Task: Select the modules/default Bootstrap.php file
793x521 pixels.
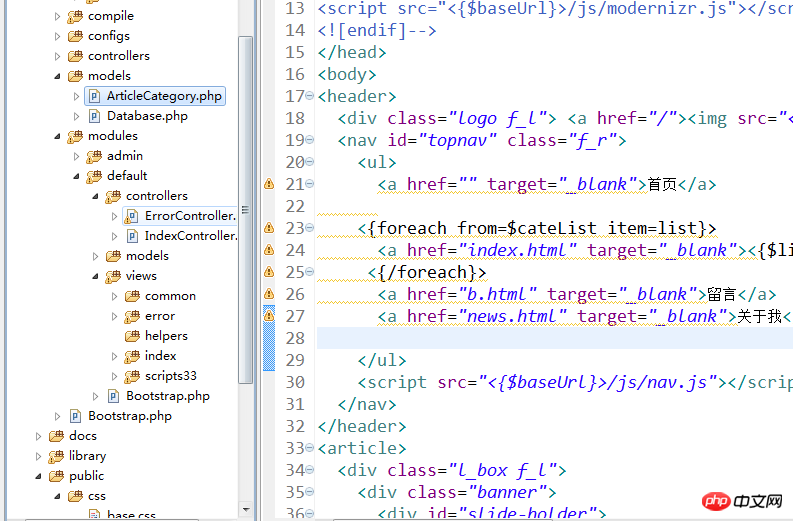Action: pos(168,396)
